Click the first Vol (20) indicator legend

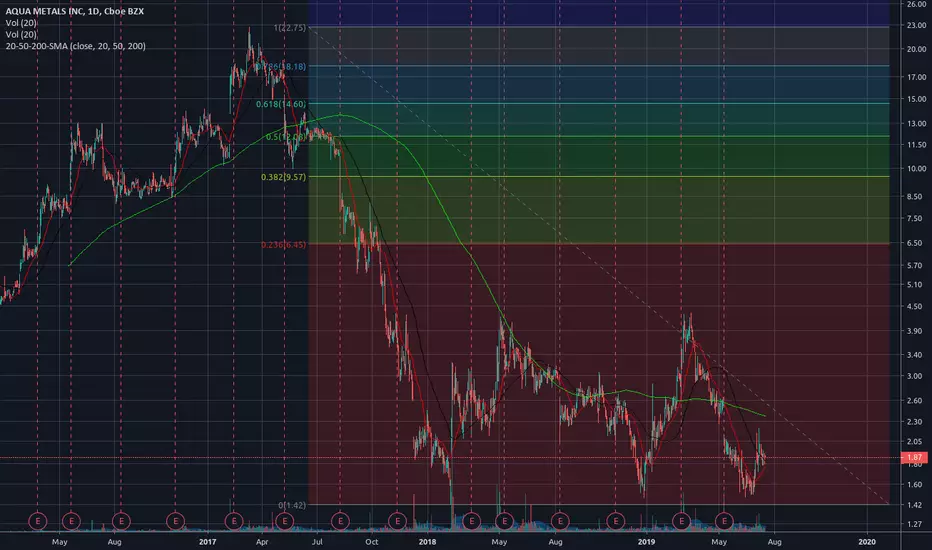click(x=21, y=23)
